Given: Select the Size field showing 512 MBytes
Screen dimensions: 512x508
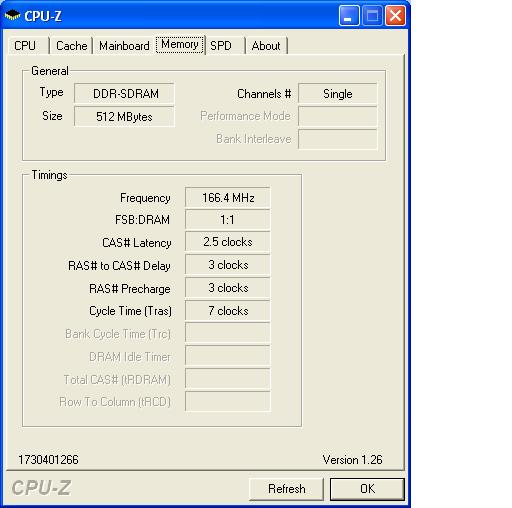Looking at the screenshot, I should (124, 117).
